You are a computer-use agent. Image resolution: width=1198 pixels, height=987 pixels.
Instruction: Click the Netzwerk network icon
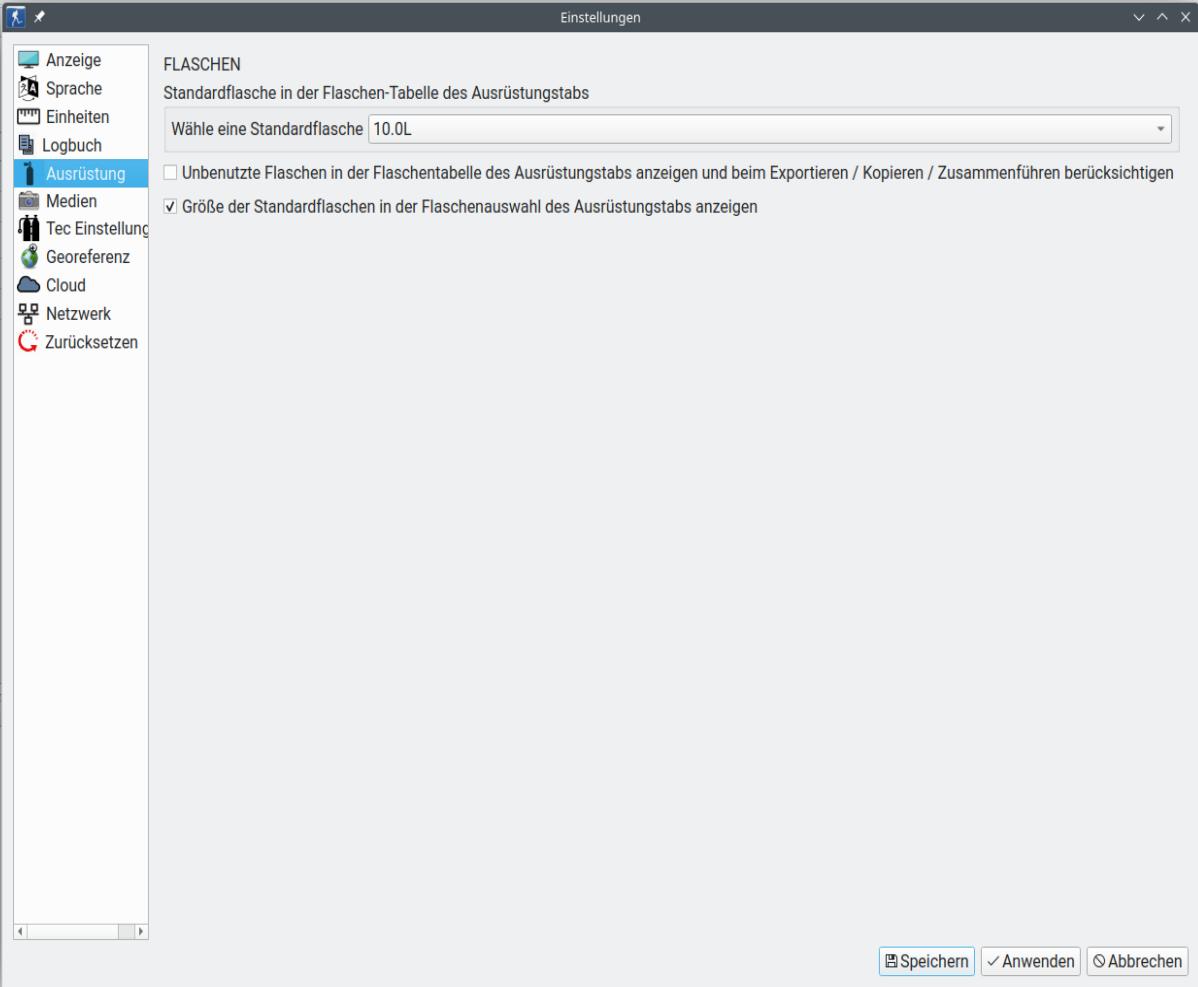point(29,314)
